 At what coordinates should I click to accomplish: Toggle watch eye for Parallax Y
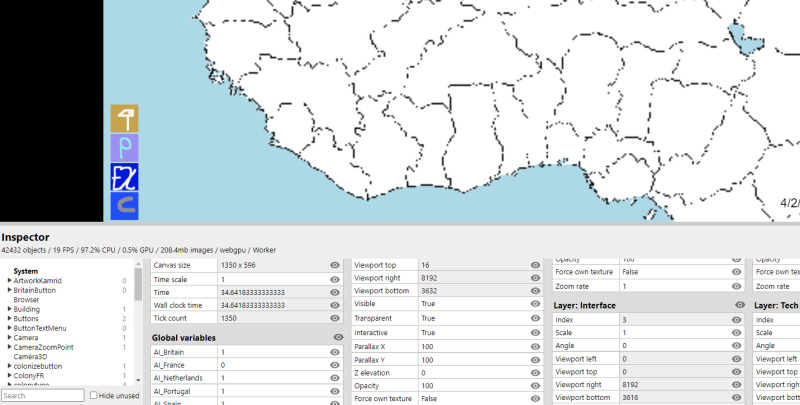point(535,360)
